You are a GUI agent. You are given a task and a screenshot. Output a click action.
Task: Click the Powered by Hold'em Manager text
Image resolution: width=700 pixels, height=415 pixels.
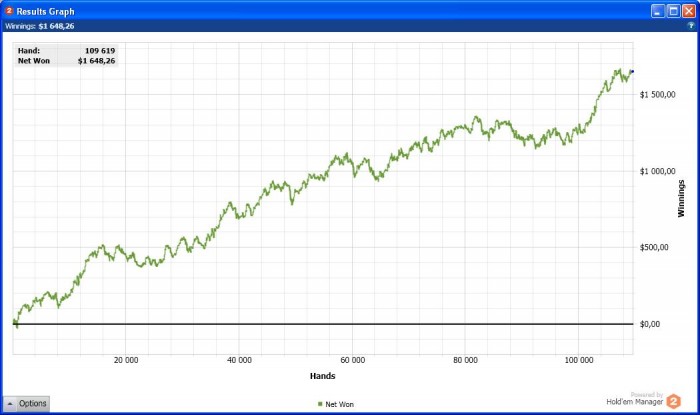pos(635,398)
